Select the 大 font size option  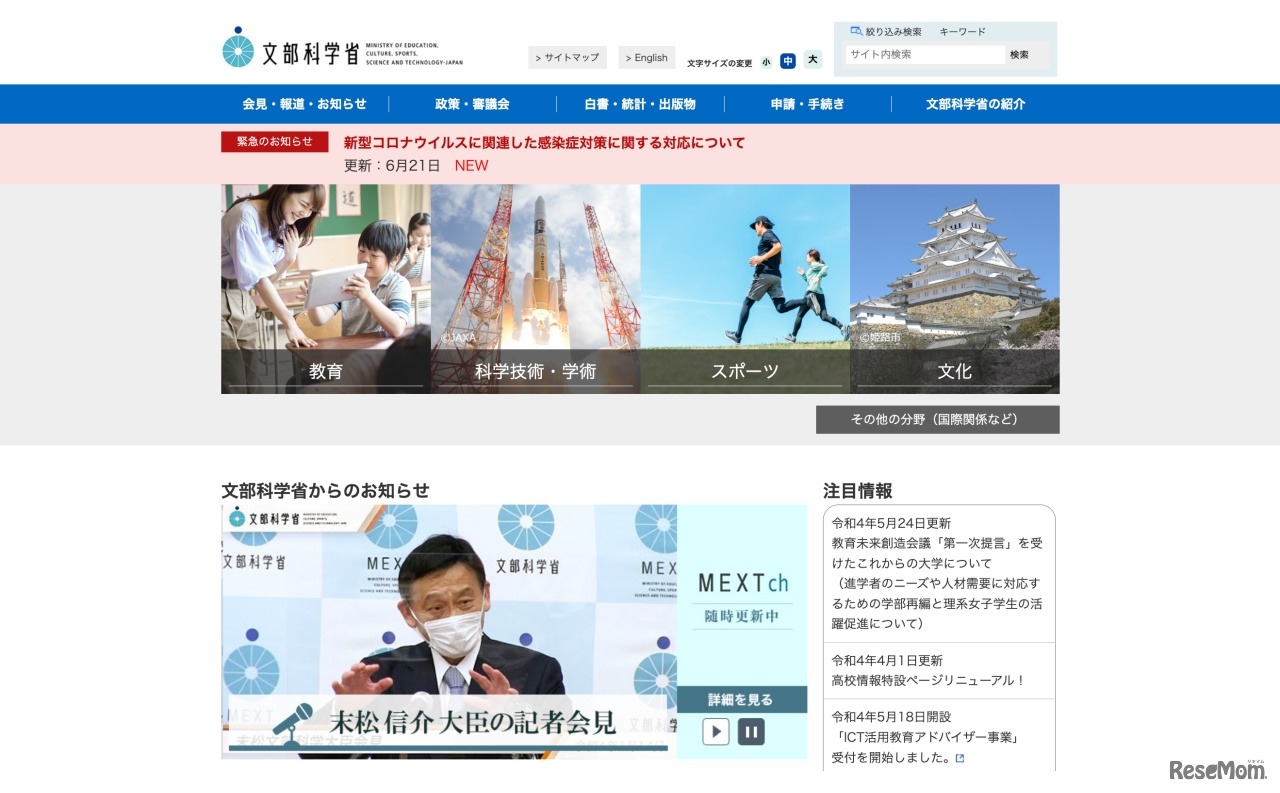click(x=812, y=60)
